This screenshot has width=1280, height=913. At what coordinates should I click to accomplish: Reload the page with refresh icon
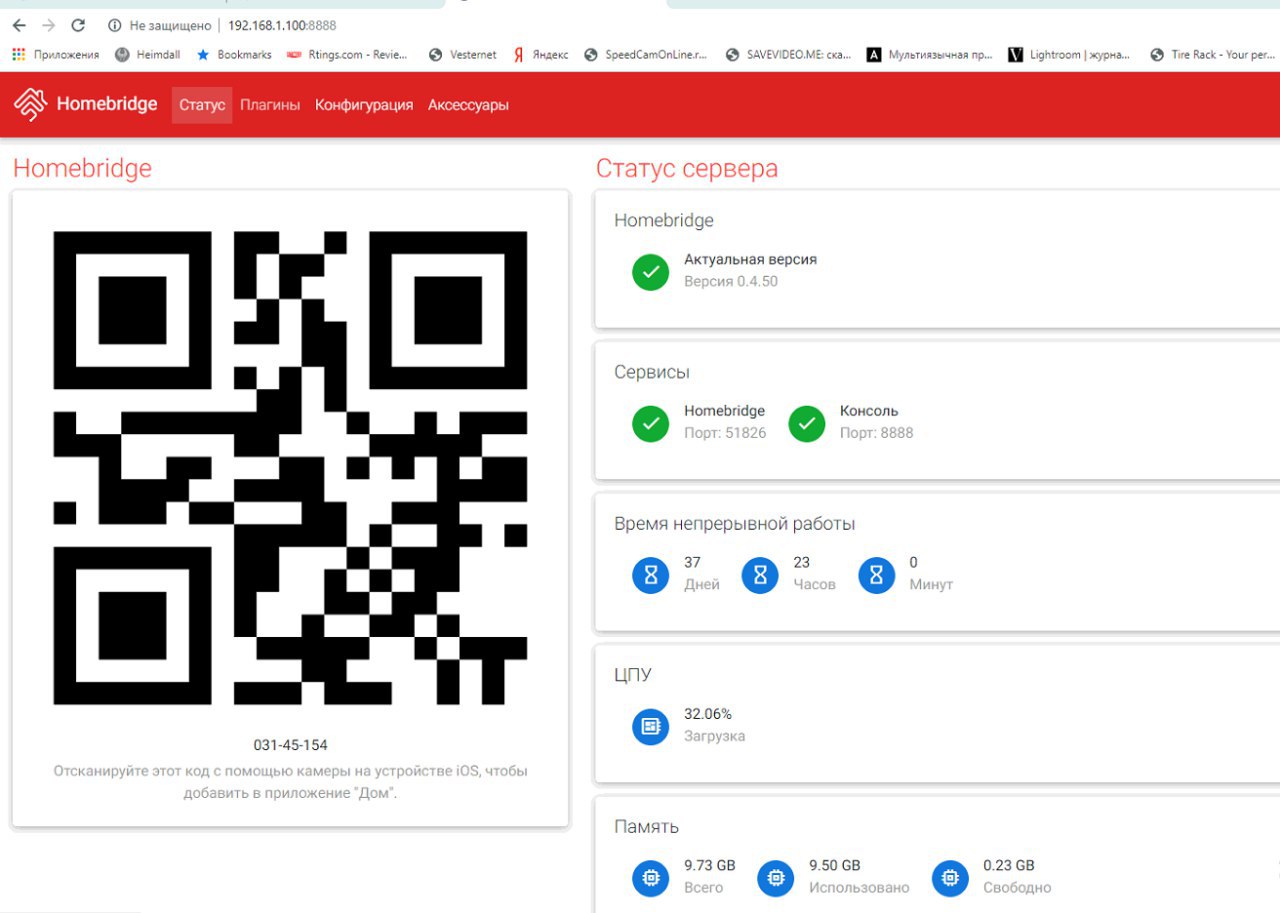[x=78, y=25]
